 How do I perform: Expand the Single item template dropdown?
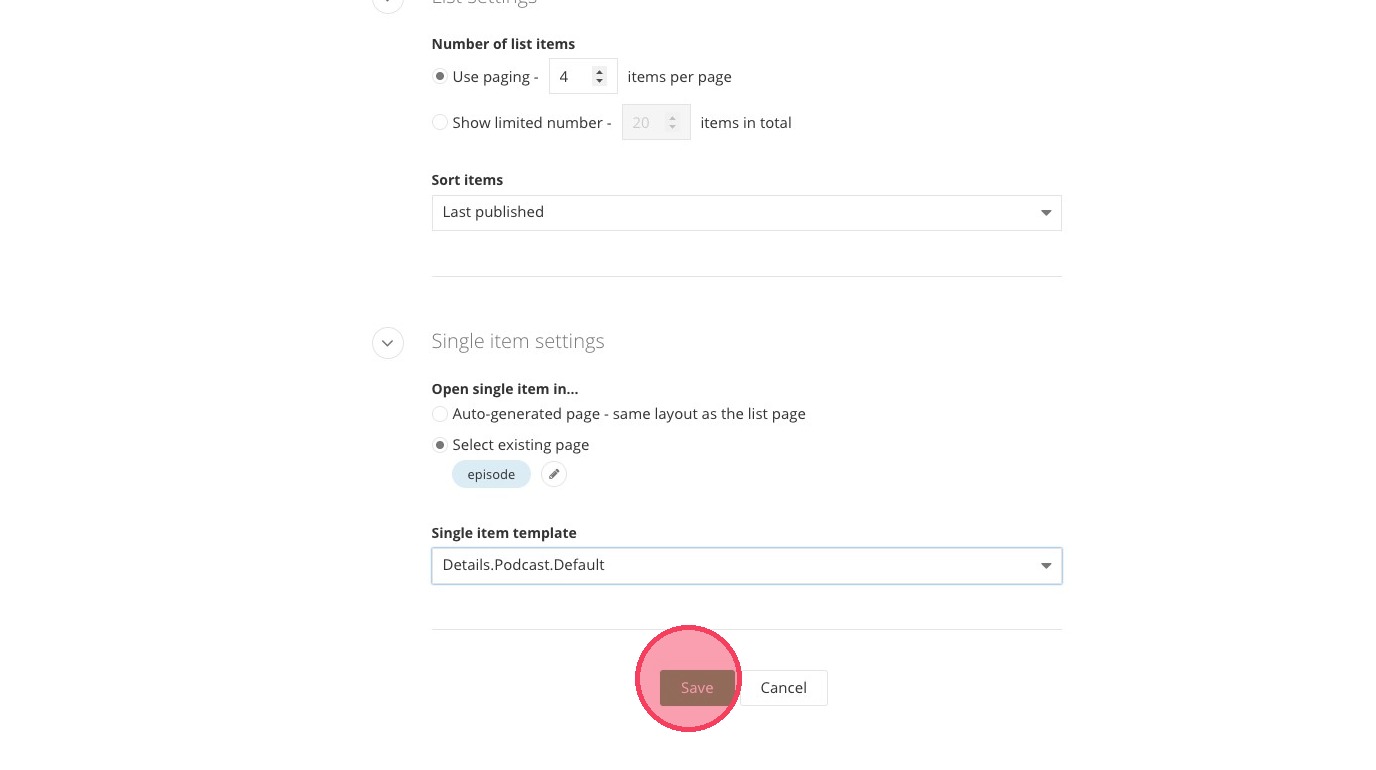point(746,566)
